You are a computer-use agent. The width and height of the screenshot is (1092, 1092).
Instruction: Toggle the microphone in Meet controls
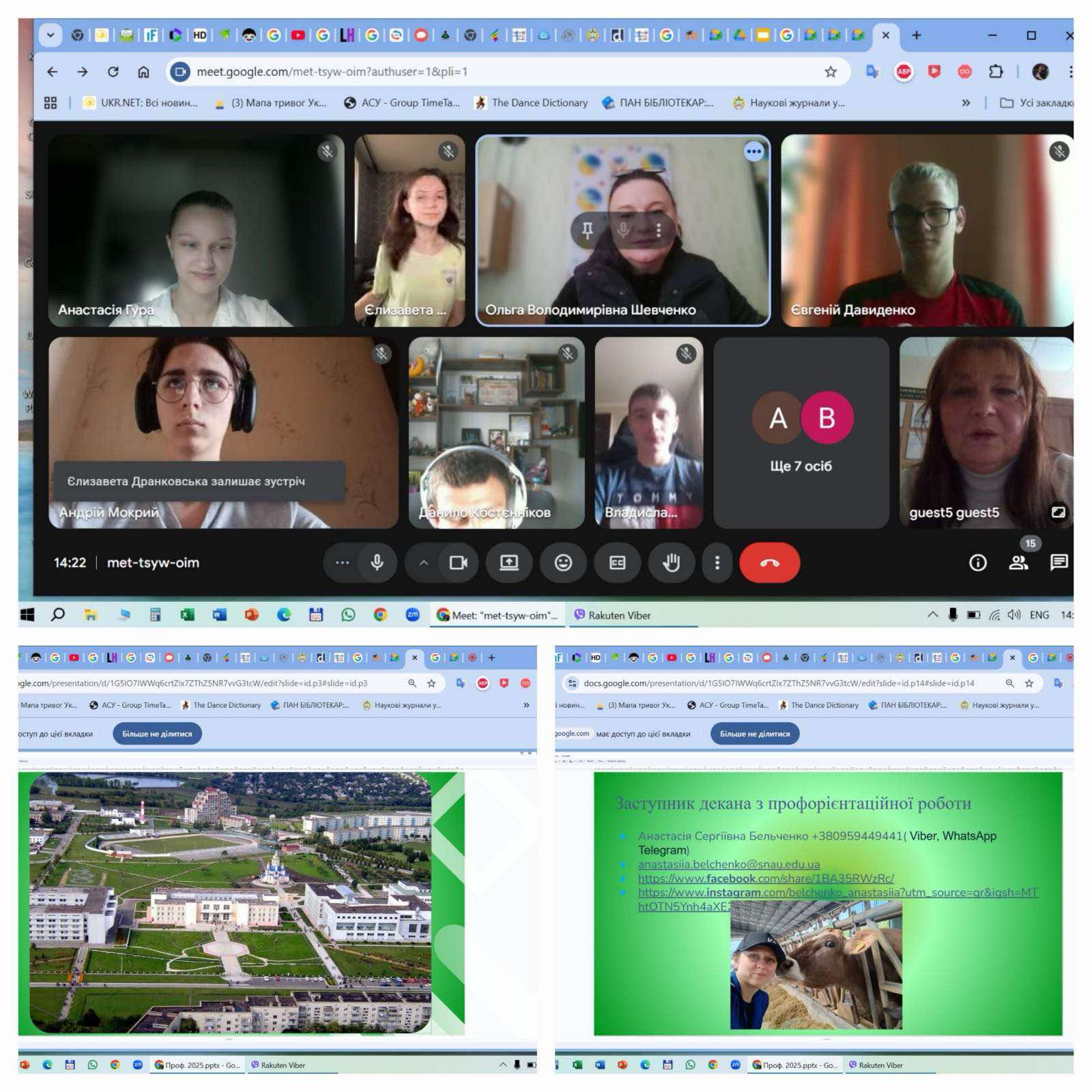(377, 562)
